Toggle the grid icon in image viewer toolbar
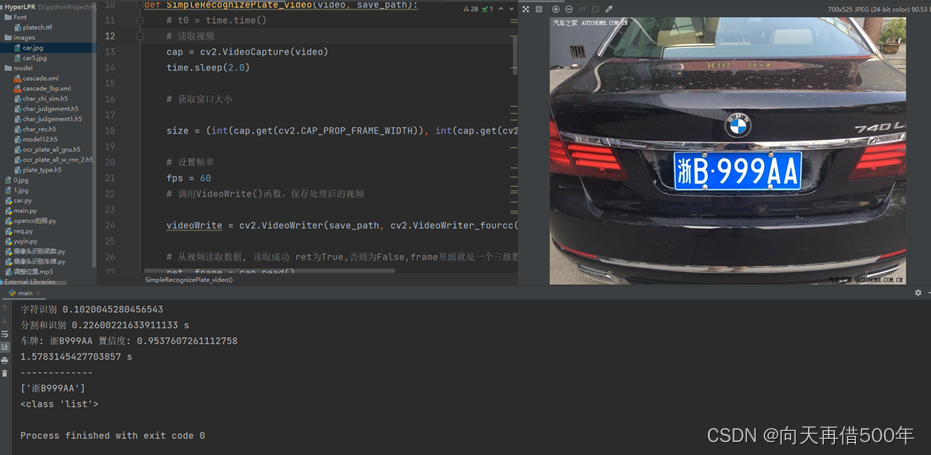This screenshot has height=455, width=931. click(x=539, y=10)
